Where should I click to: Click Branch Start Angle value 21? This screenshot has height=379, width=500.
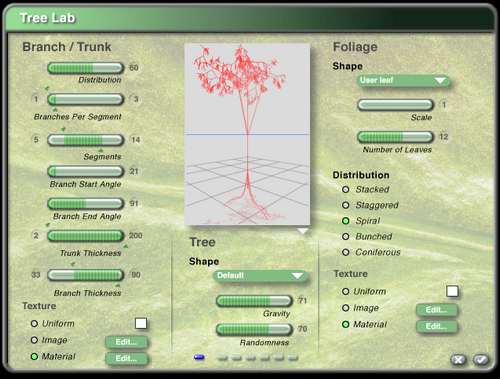coord(134,171)
